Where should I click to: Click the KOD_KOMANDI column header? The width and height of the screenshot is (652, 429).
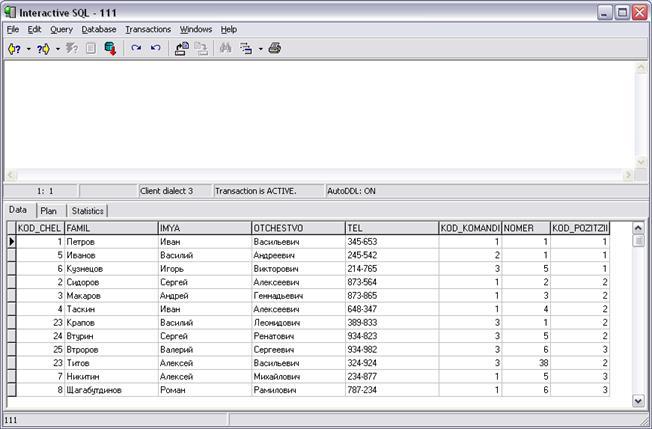tap(469, 228)
